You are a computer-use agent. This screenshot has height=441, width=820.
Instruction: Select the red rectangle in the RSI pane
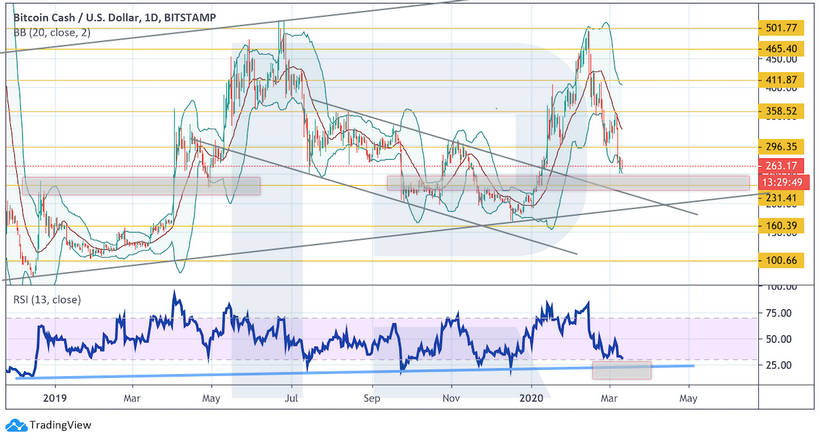tap(622, 369)
